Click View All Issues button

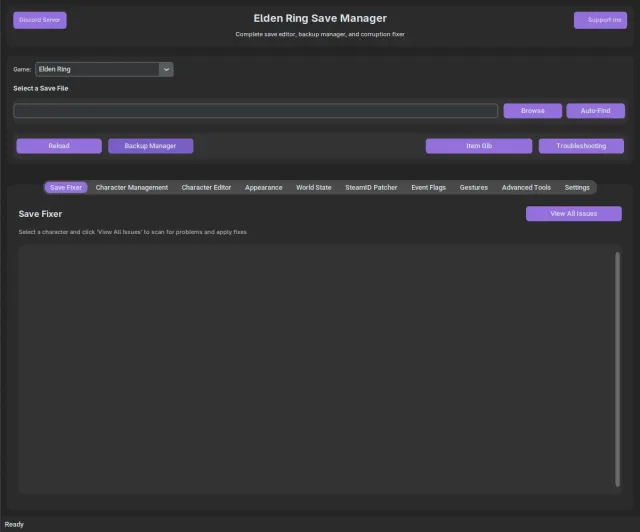(x=573, y=214)
